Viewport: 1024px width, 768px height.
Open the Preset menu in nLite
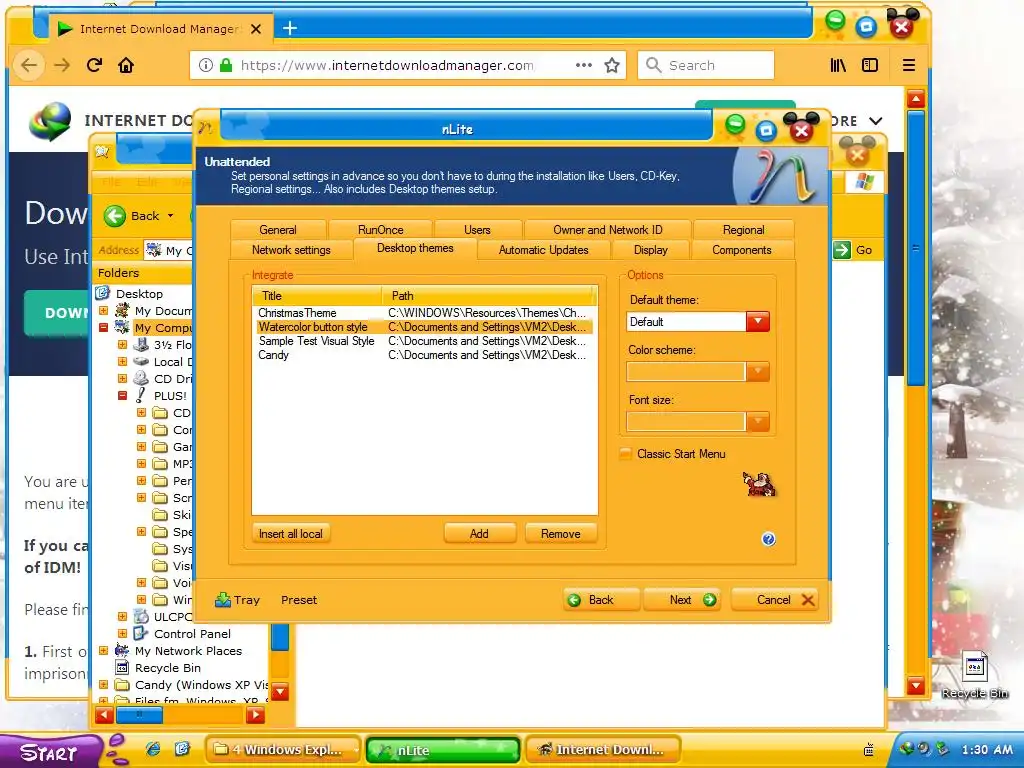(x=298, y=600)
